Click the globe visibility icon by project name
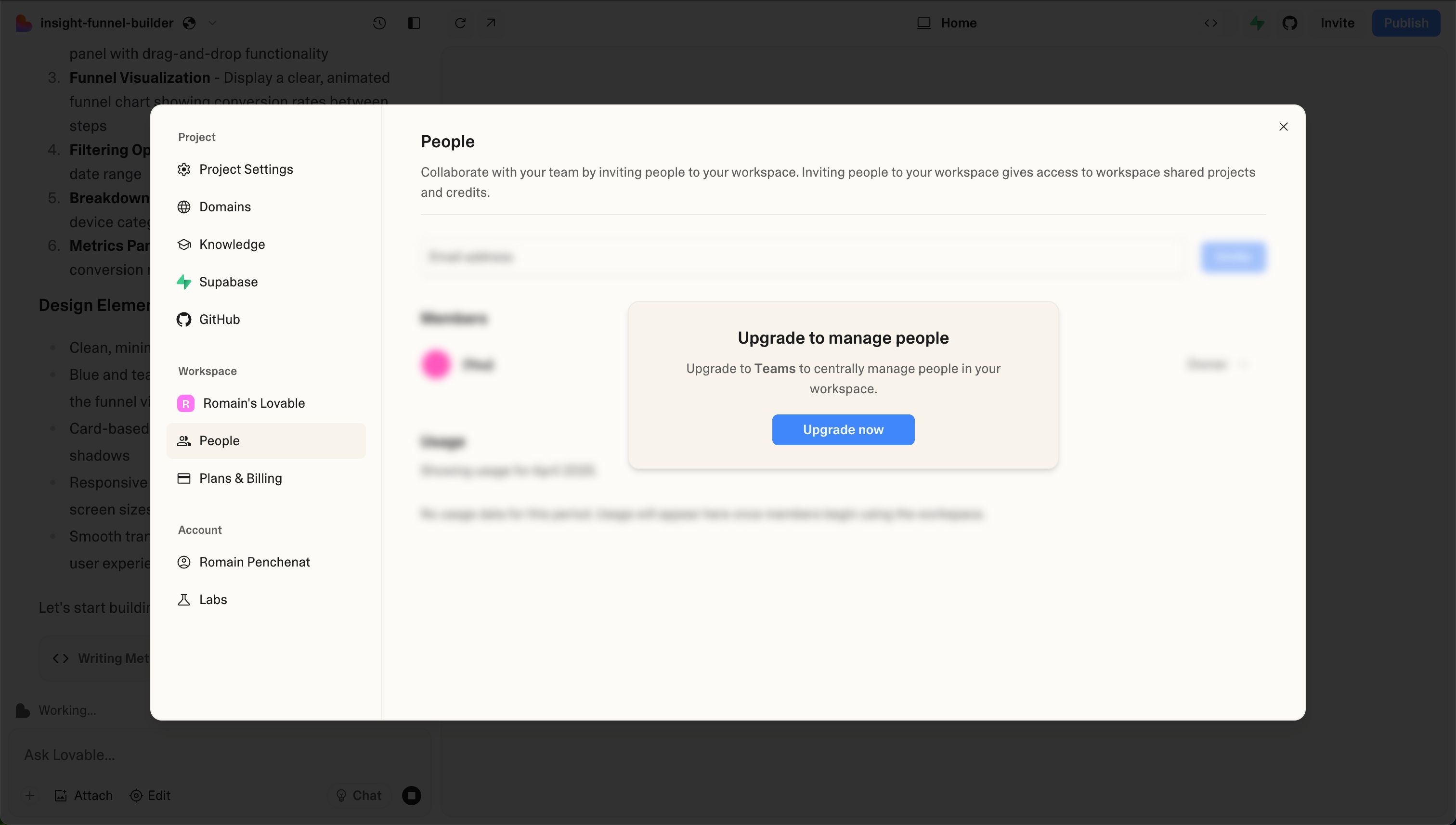Screen dimensions: 1456x825 [x=189, y=23]
